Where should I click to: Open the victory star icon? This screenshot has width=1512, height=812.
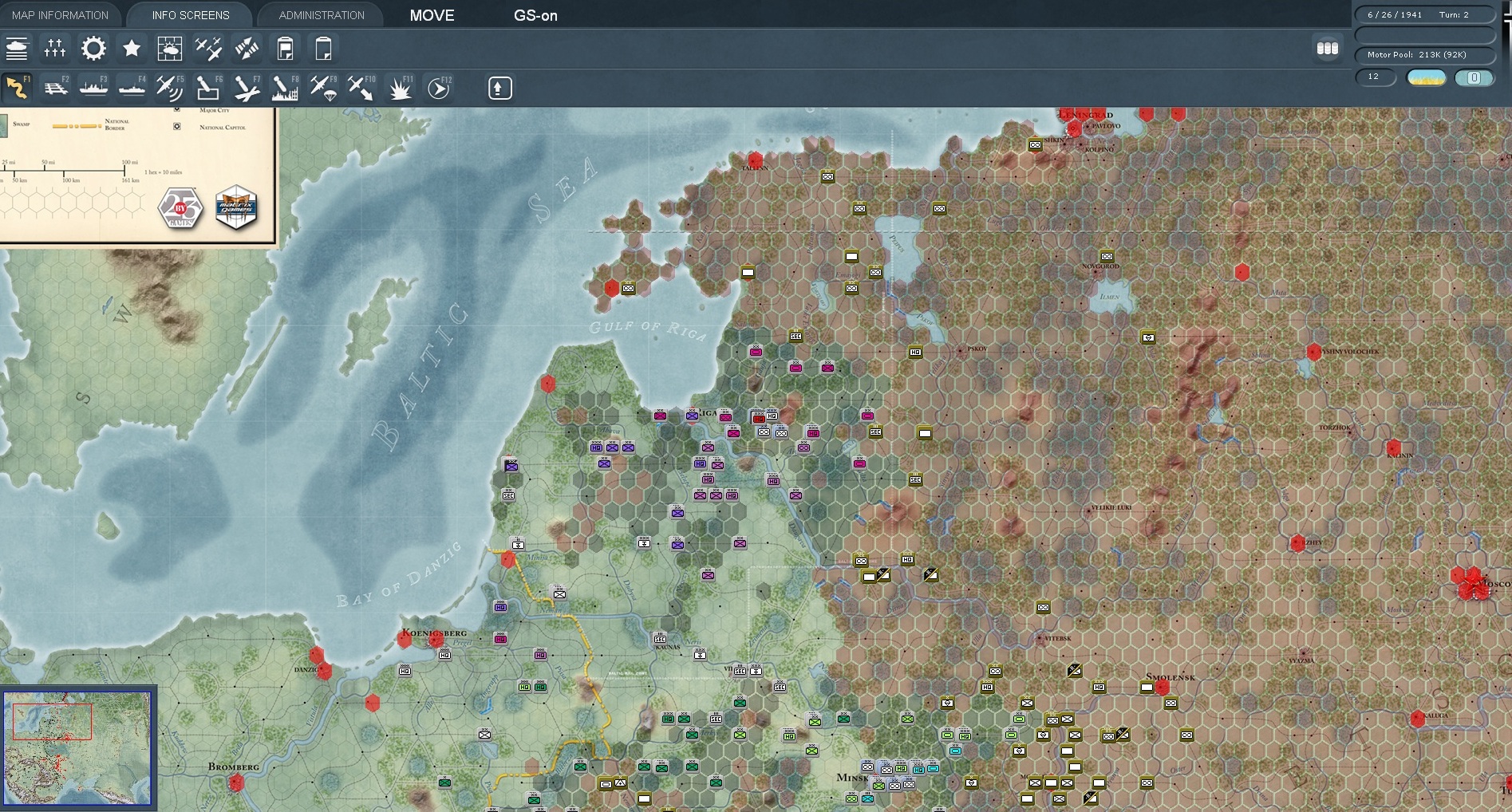[x=132, y=49]
